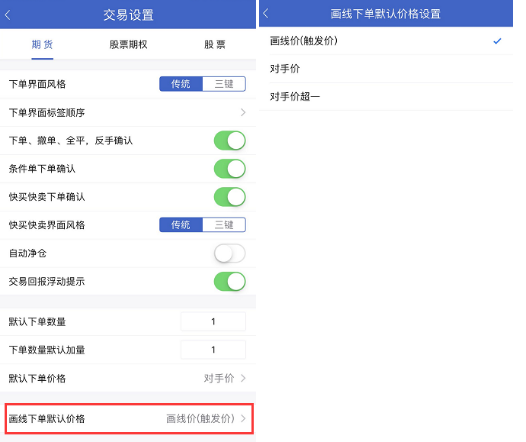Image resolution: width=526 pixels, height=442 pixels.
Task: Go back from 交易设置 screen
Action: [8, 15]
